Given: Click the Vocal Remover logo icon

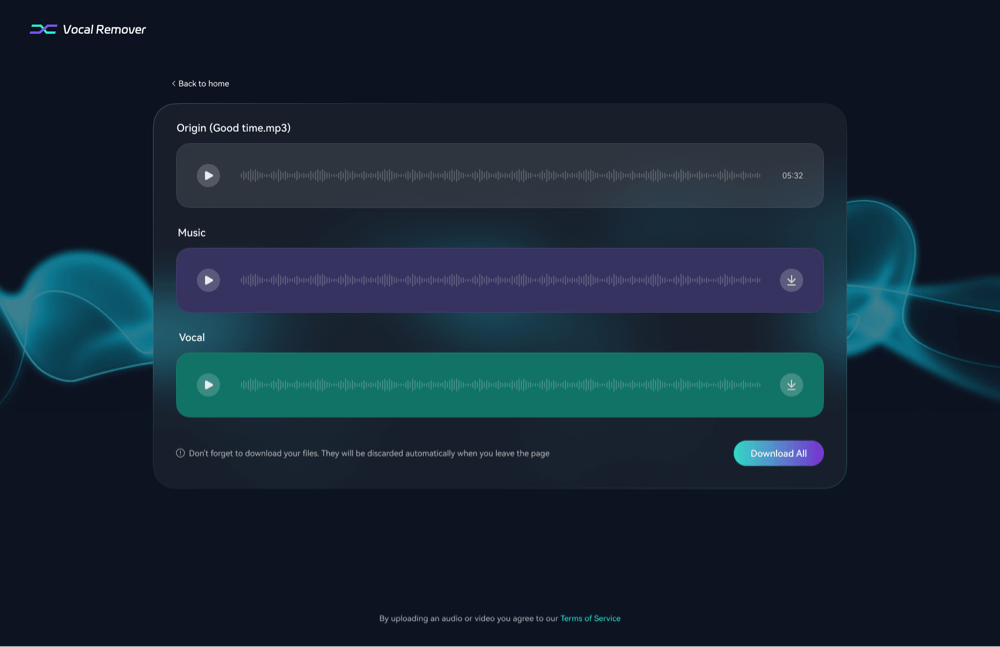Looking at the screenshot, I should click(x=42, y=29).
